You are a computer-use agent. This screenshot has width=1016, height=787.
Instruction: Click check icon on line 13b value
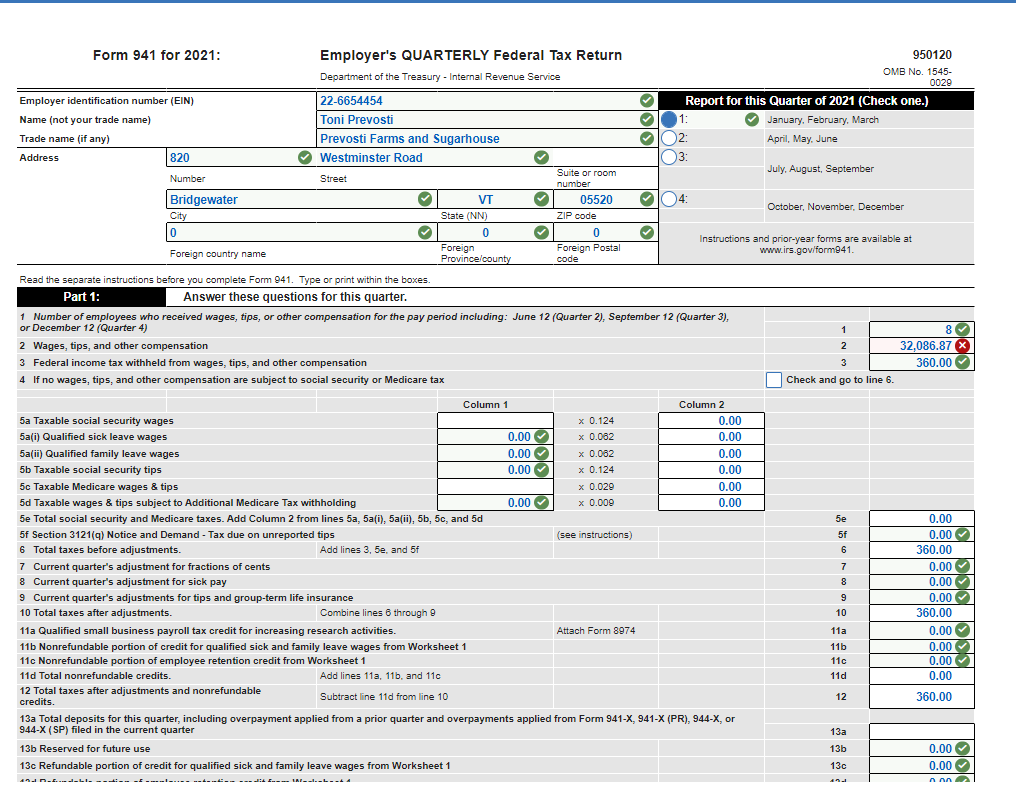pos(963,748)
